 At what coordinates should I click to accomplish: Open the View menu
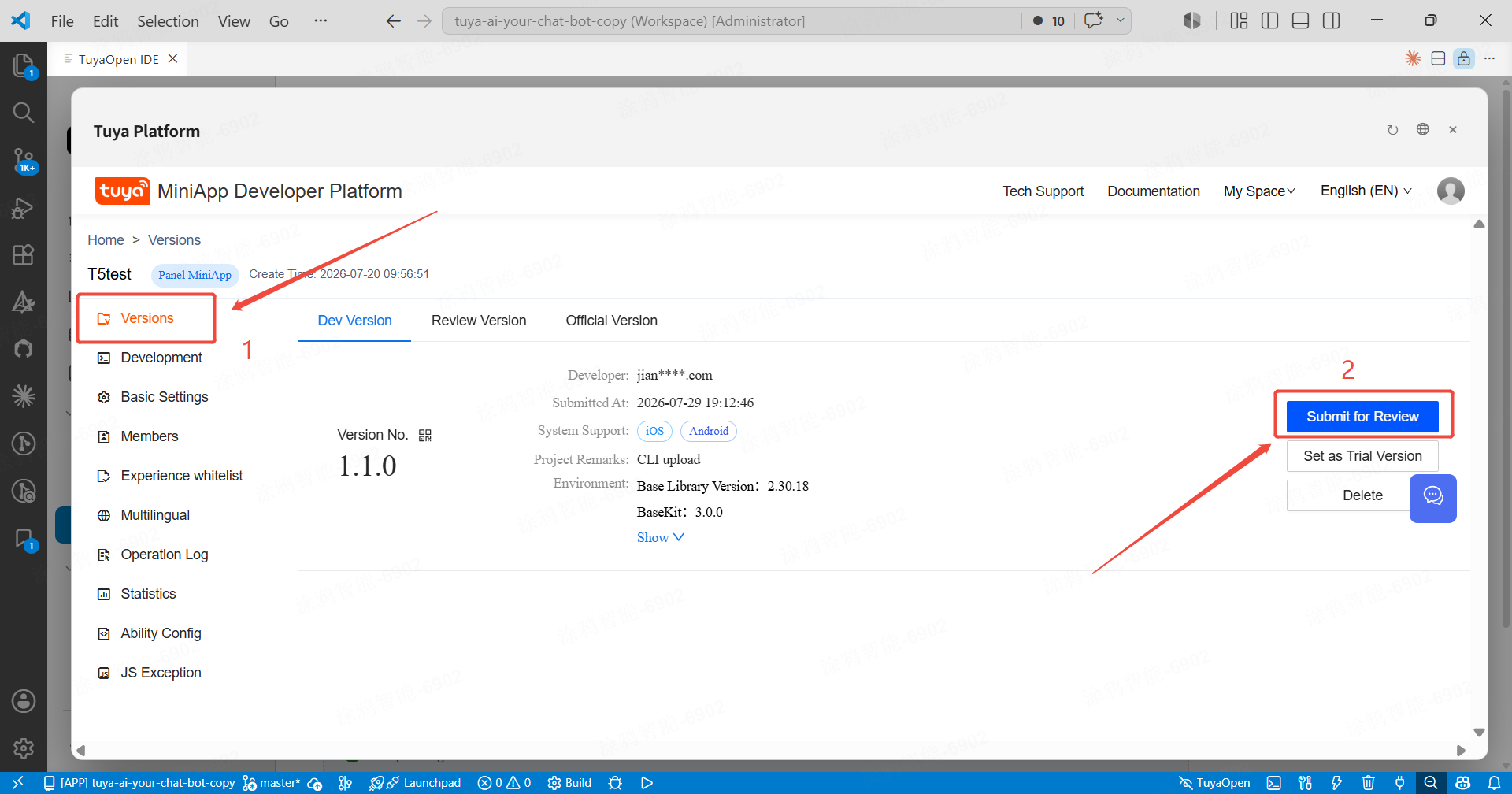click(234, 20)
